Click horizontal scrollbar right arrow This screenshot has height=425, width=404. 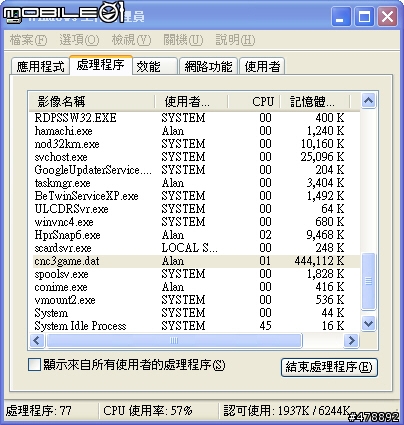pyautogui.click(x=351, y=341)
